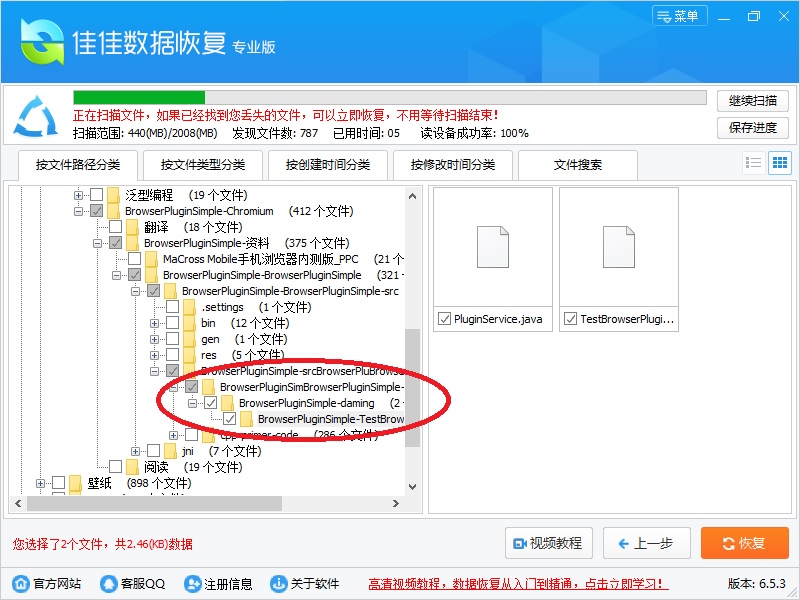Expand the bin folder node
The height and width of the screenshot is (600, 800).
tap(154, 323)
